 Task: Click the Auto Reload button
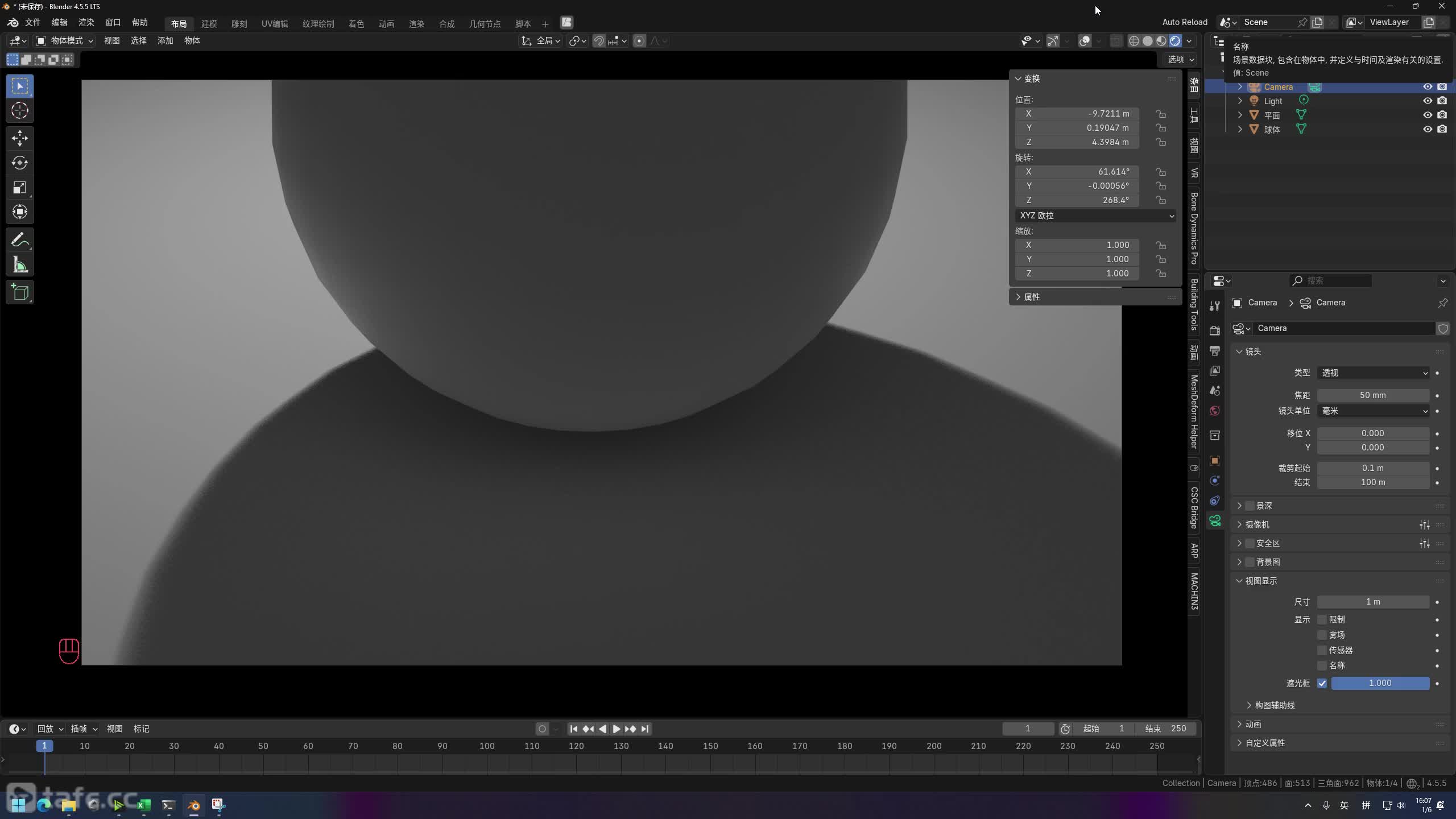[1184, 22]
